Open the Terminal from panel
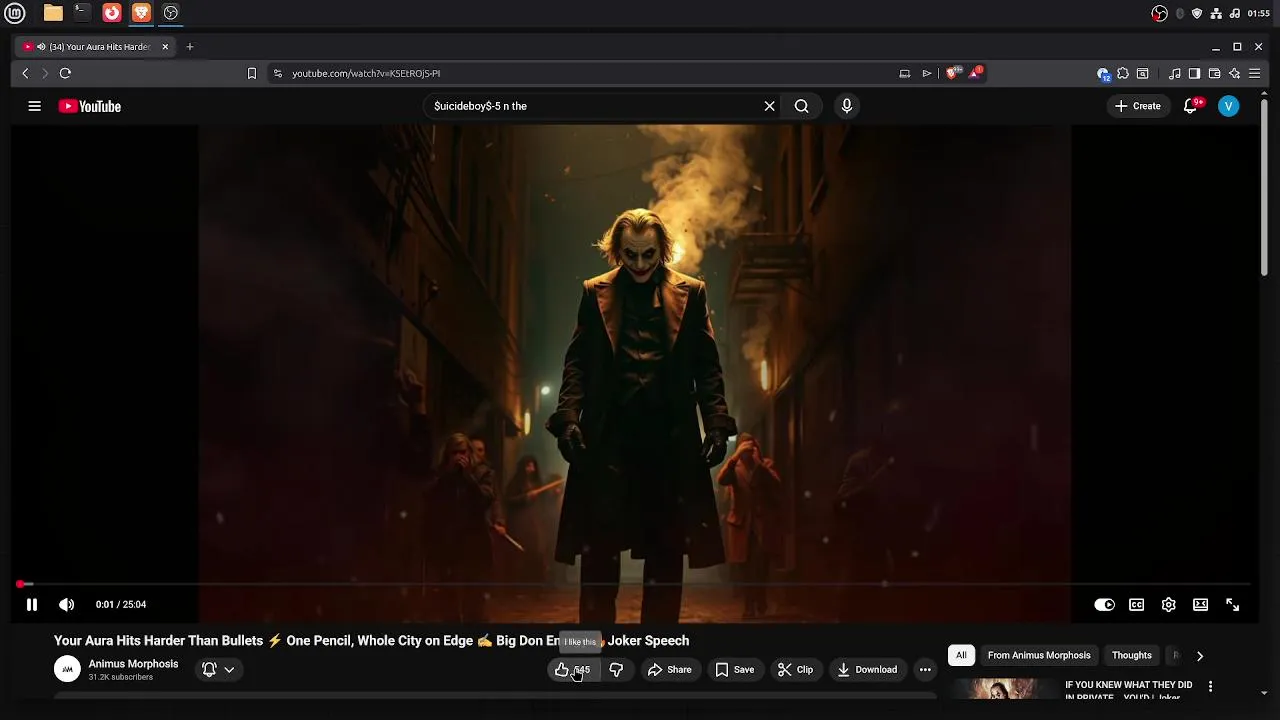The image size is (1280, 720). click(x=82, y=13)
